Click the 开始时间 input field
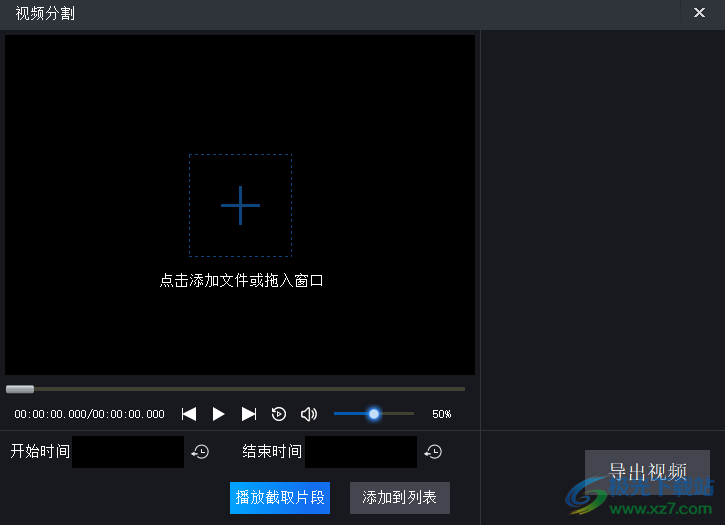 point(128,451)
